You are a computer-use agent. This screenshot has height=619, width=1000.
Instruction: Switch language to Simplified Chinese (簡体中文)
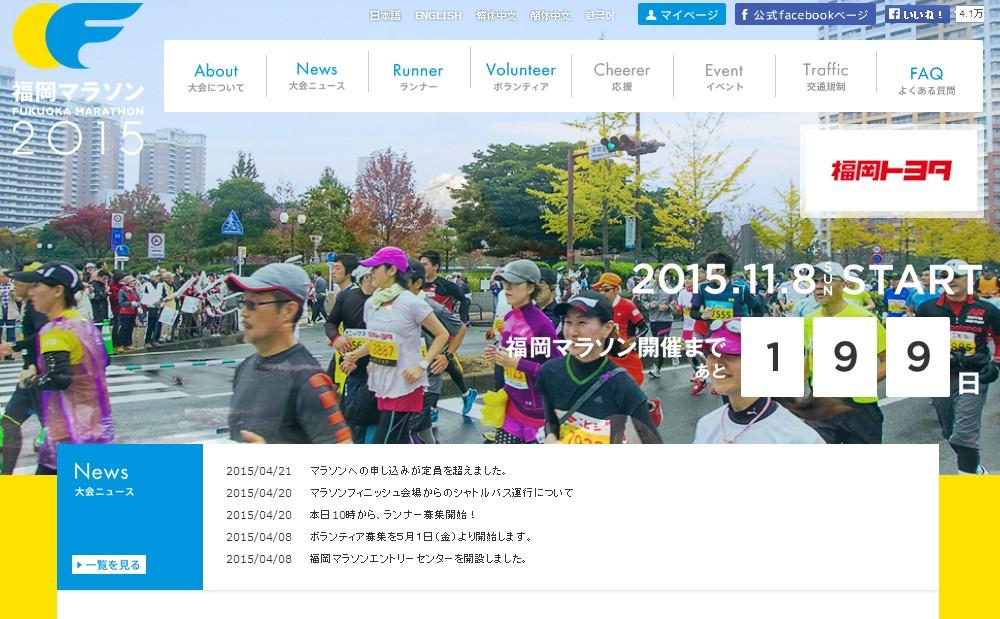tap(550, 16)
